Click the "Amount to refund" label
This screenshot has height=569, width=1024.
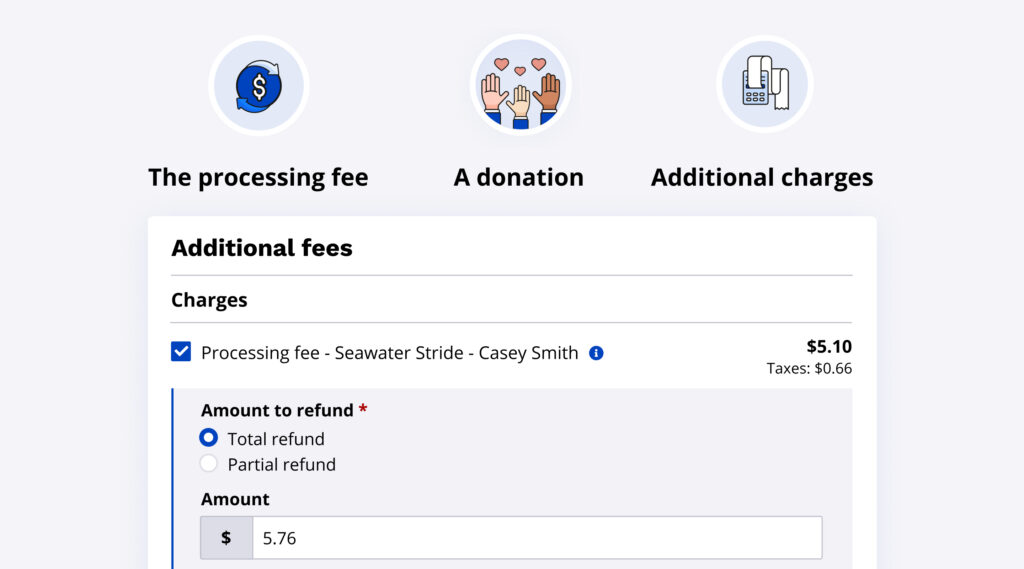[x=277, y=411]
